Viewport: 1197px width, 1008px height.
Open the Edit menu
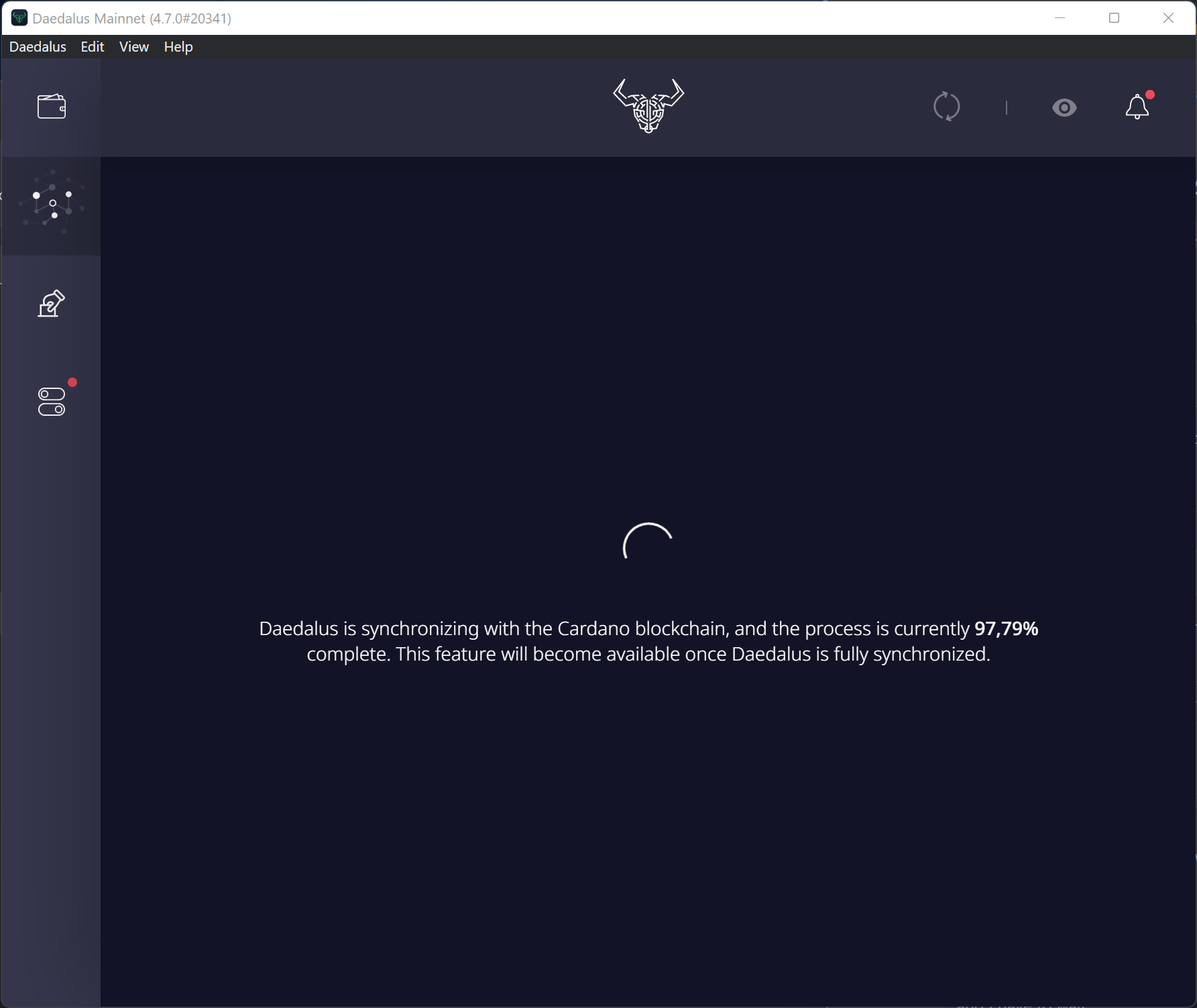tap(92, 46)
